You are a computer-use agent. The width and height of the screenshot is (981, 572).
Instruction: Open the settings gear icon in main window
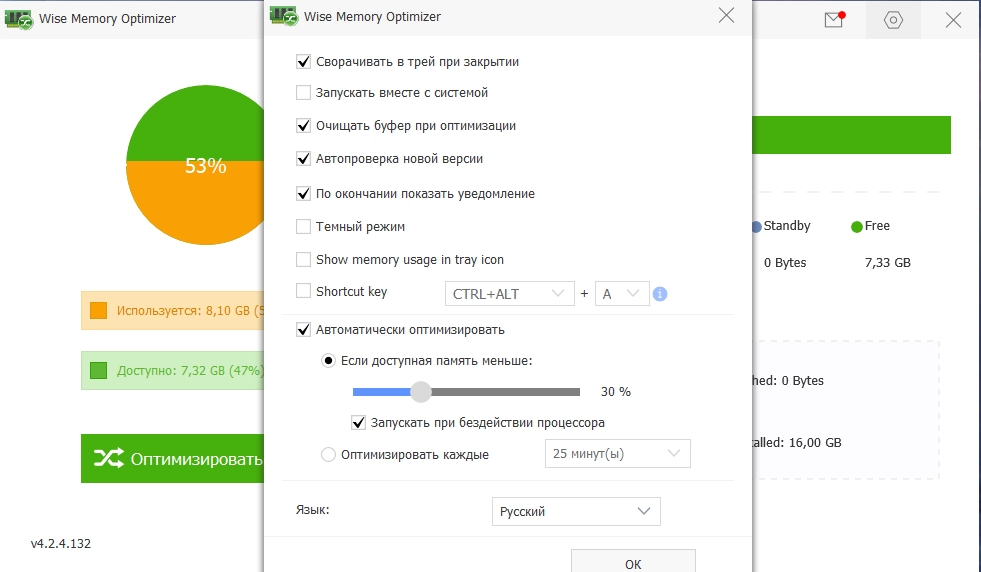pos(893,20)
